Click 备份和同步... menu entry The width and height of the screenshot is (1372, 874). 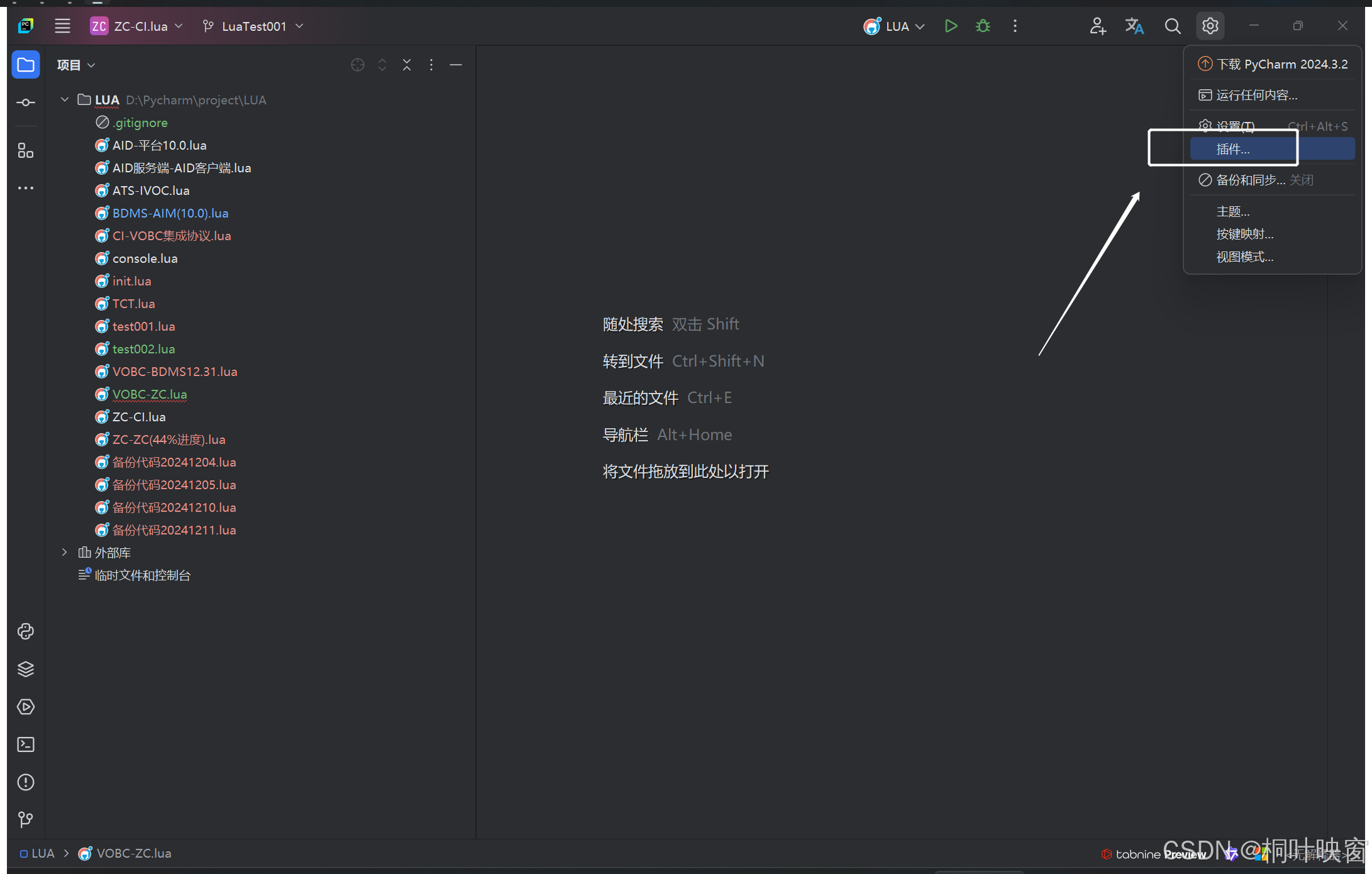(1250, 180)
